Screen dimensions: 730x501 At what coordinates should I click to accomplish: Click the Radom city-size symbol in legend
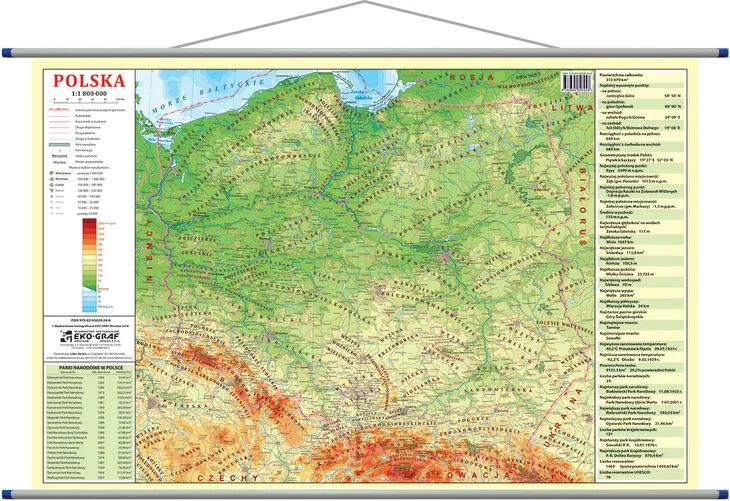click(x=51, y=190)
